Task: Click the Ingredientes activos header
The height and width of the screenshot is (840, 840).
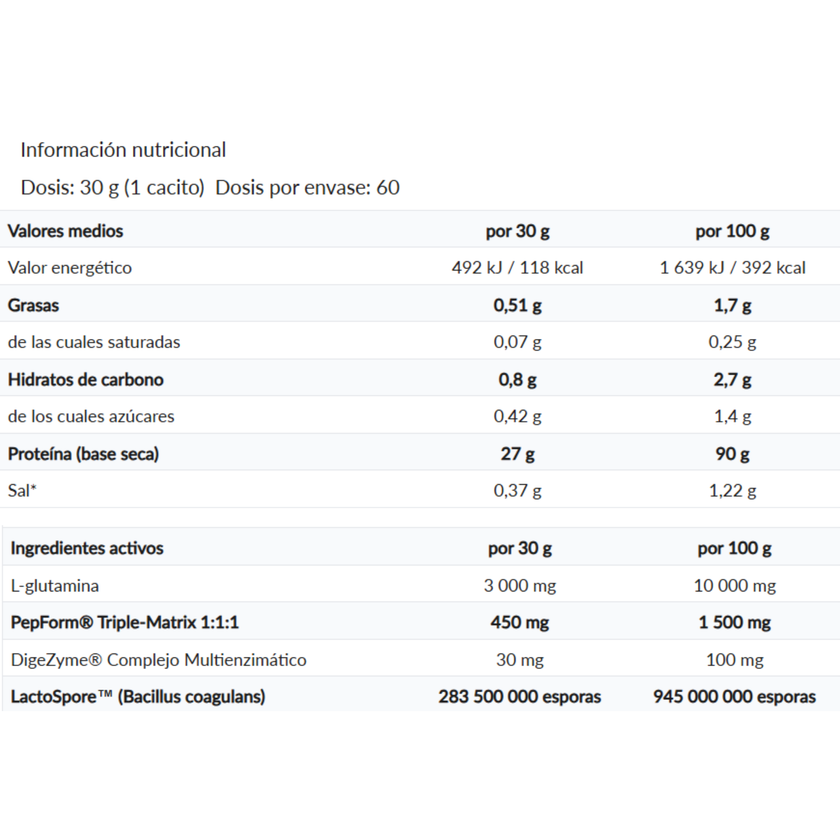Action: pos(87,548)
